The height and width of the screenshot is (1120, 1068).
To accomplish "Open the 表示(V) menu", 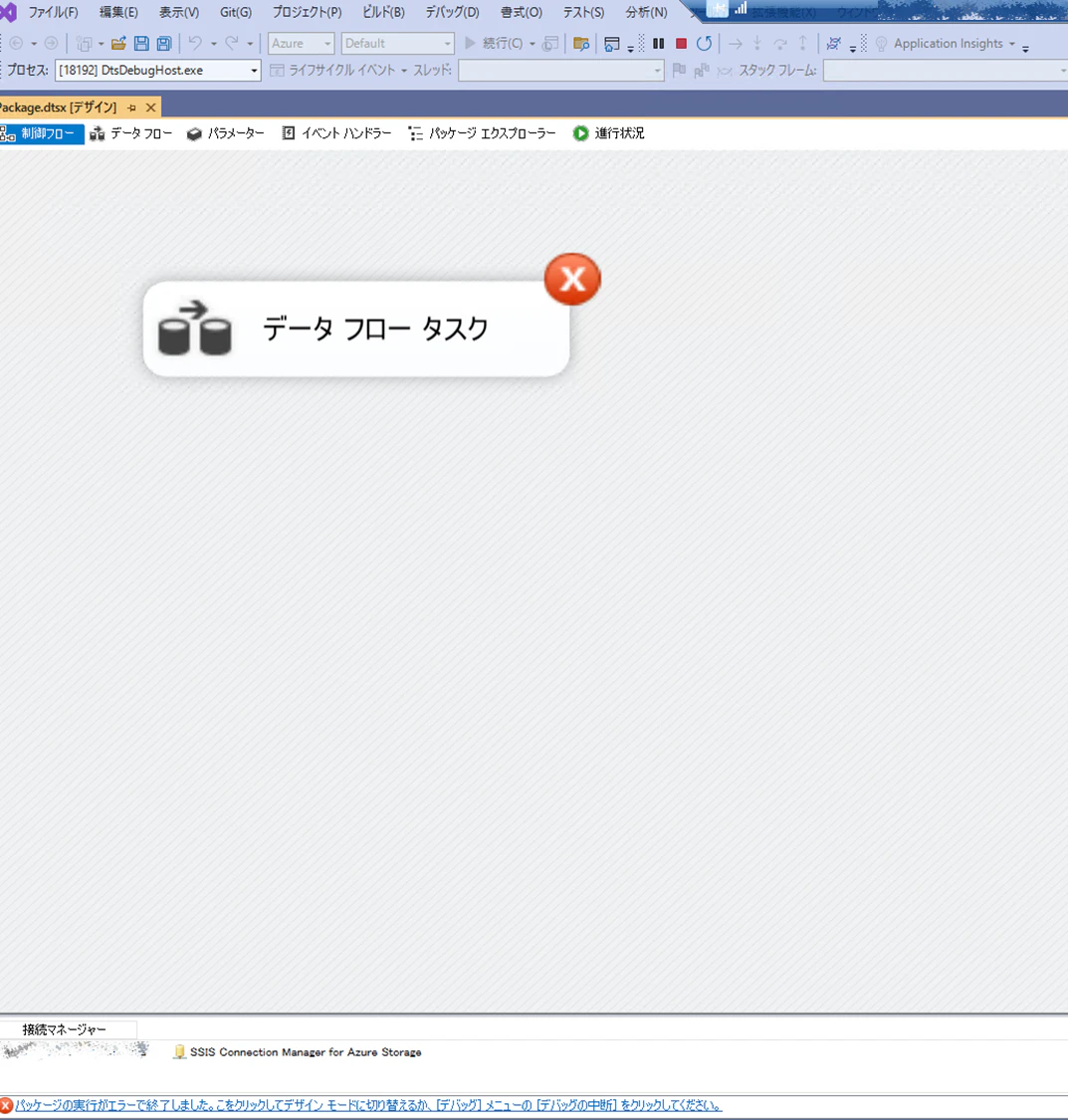I will click(x=178, y=12).
